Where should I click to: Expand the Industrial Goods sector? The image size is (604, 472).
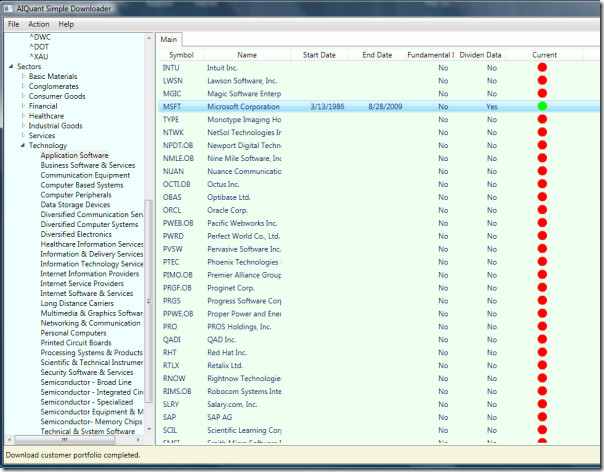coord(23,125)
